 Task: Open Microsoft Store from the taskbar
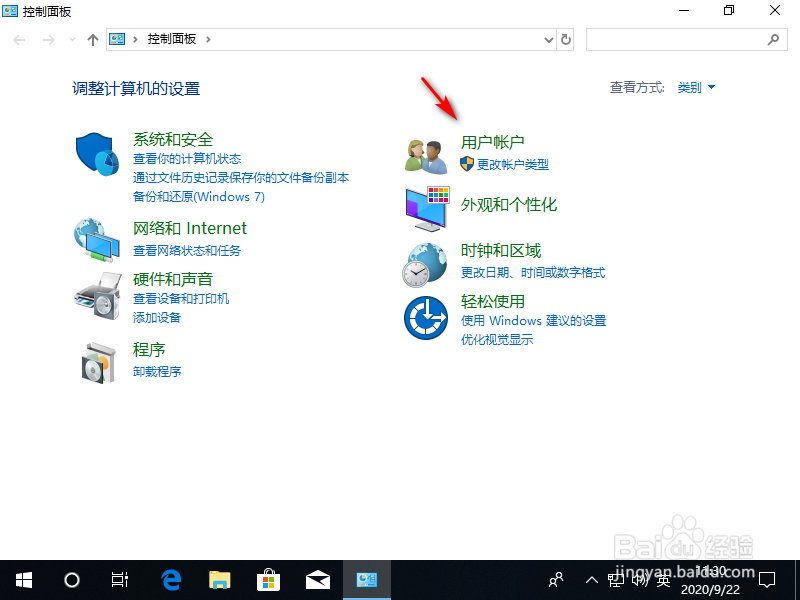click(x=268, y=580)
